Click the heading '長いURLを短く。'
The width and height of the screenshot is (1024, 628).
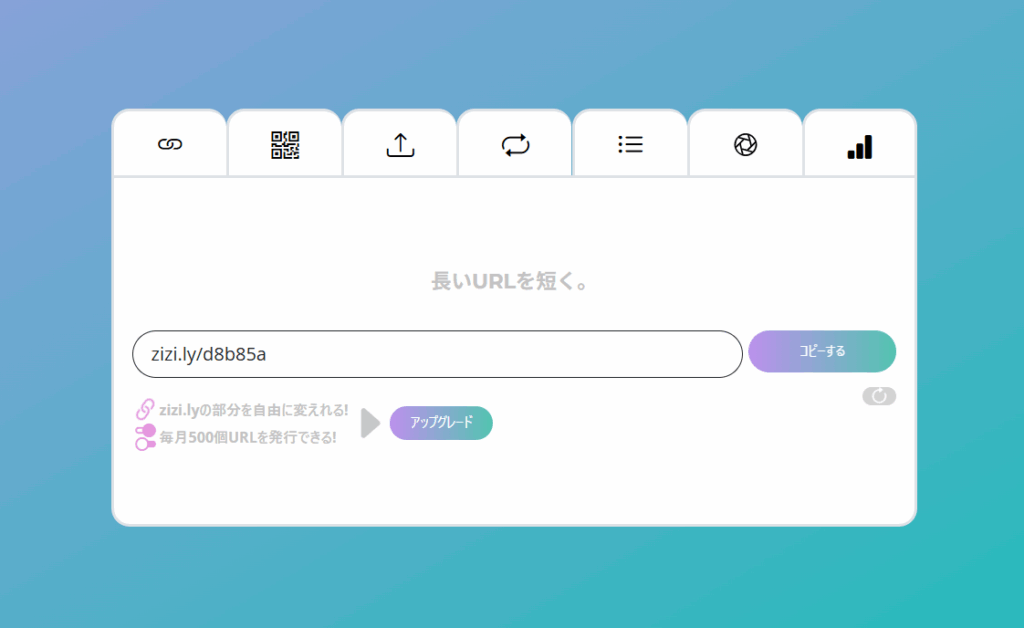click(x=510, y=281)
